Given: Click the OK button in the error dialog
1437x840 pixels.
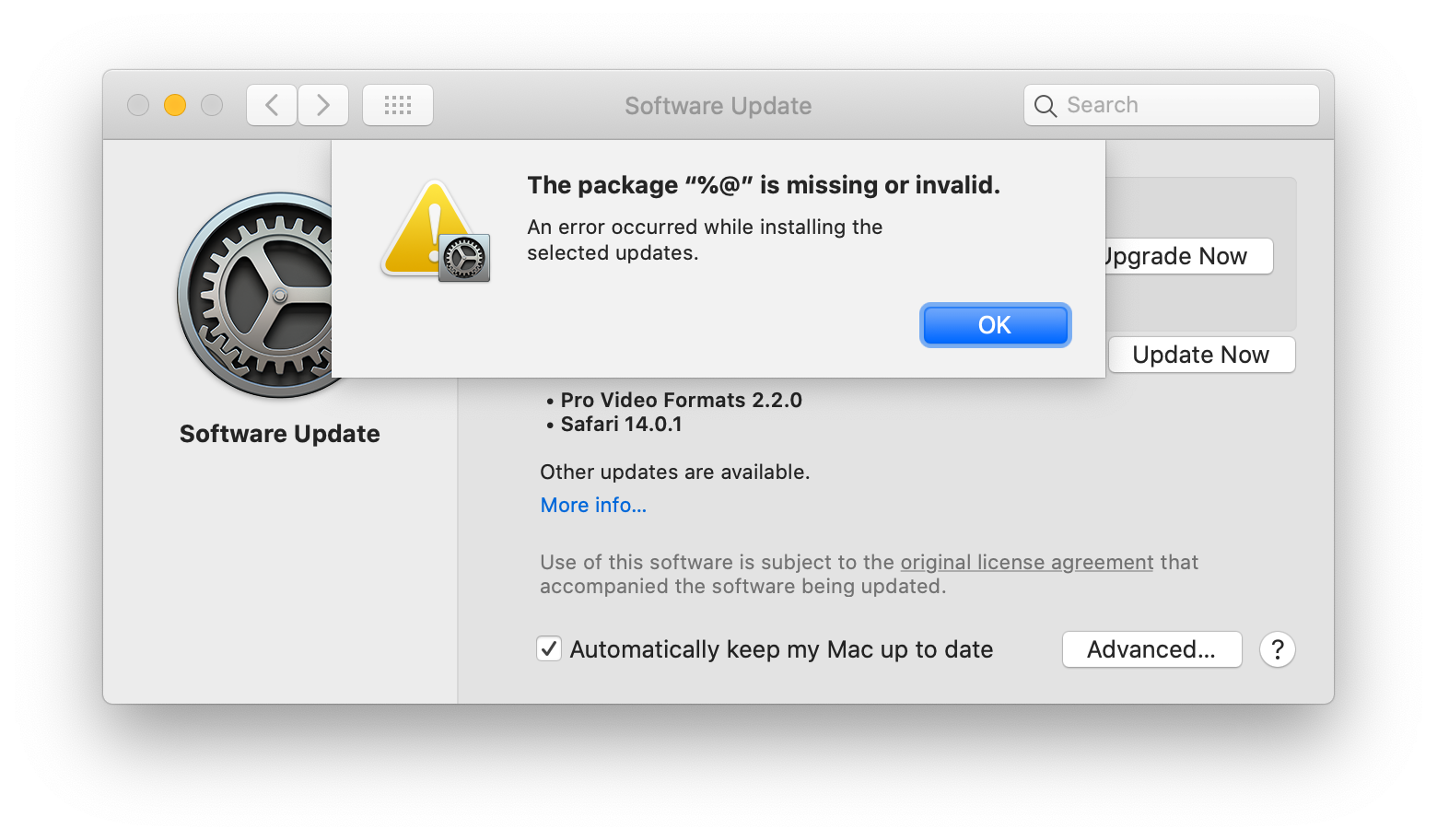Looking at the screenshot, I should (x=995, y=325).
